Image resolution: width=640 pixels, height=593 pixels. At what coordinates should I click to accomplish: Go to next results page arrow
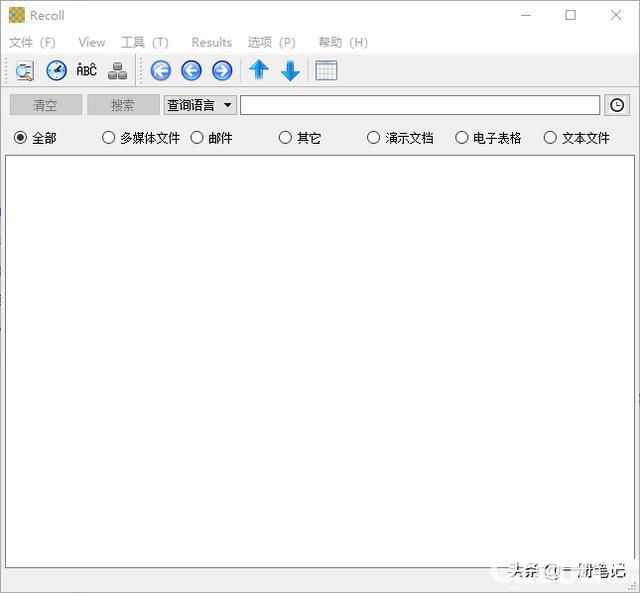[222, 71]
